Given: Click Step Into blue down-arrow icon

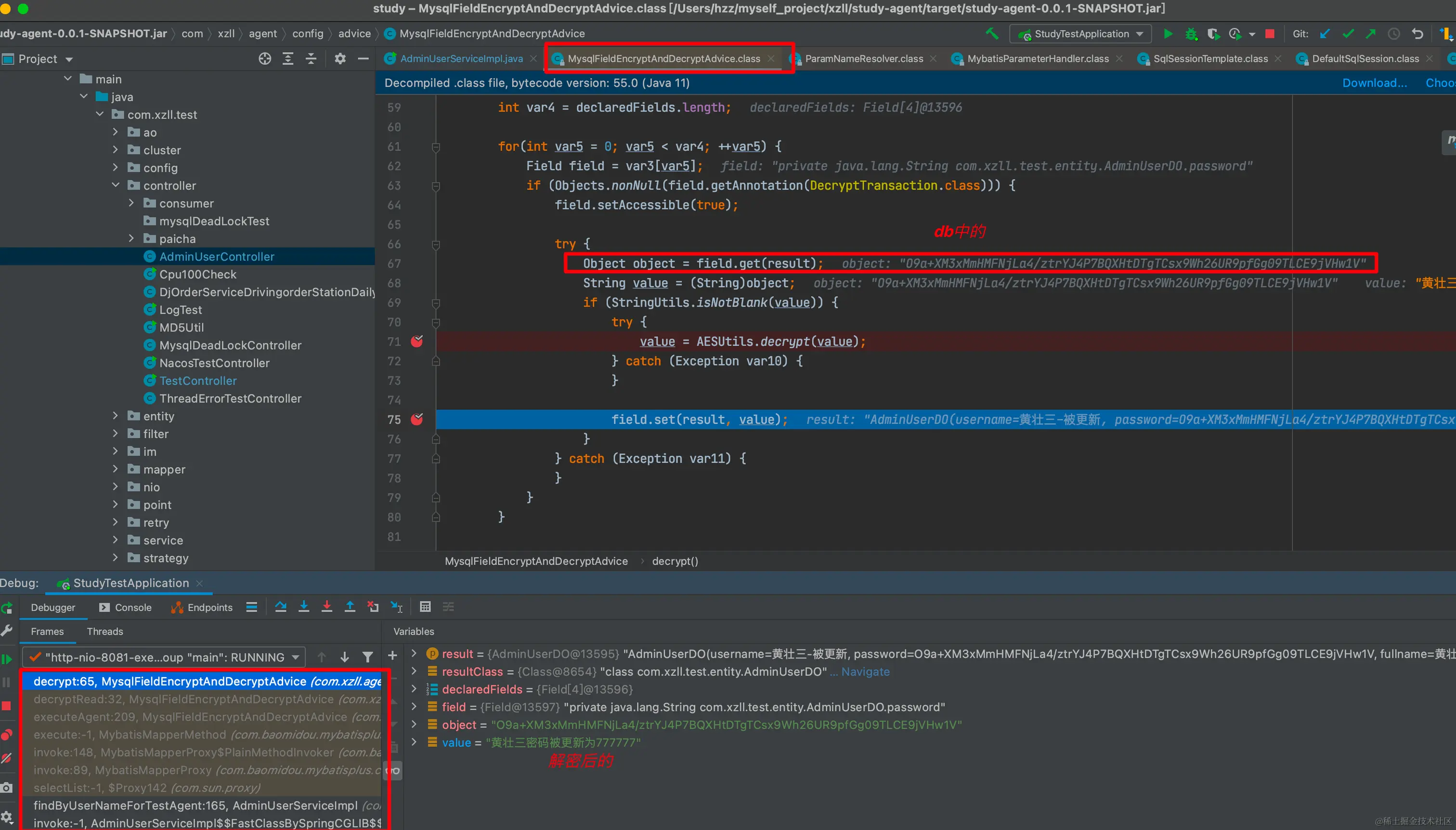Looking at the screenshot, I should [304, 606].
